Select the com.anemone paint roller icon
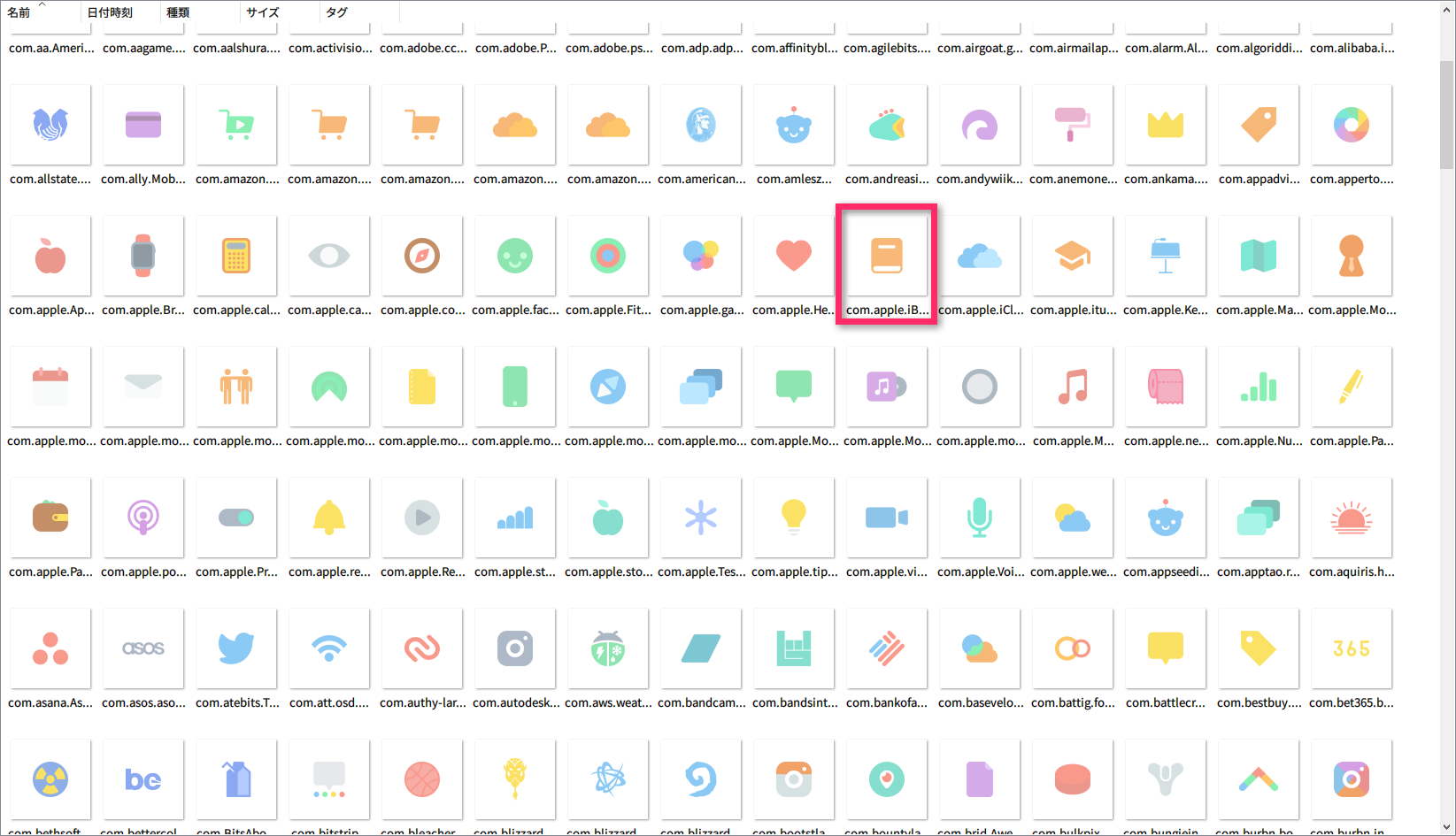 pyautogui.click(x=1073, y=125)
